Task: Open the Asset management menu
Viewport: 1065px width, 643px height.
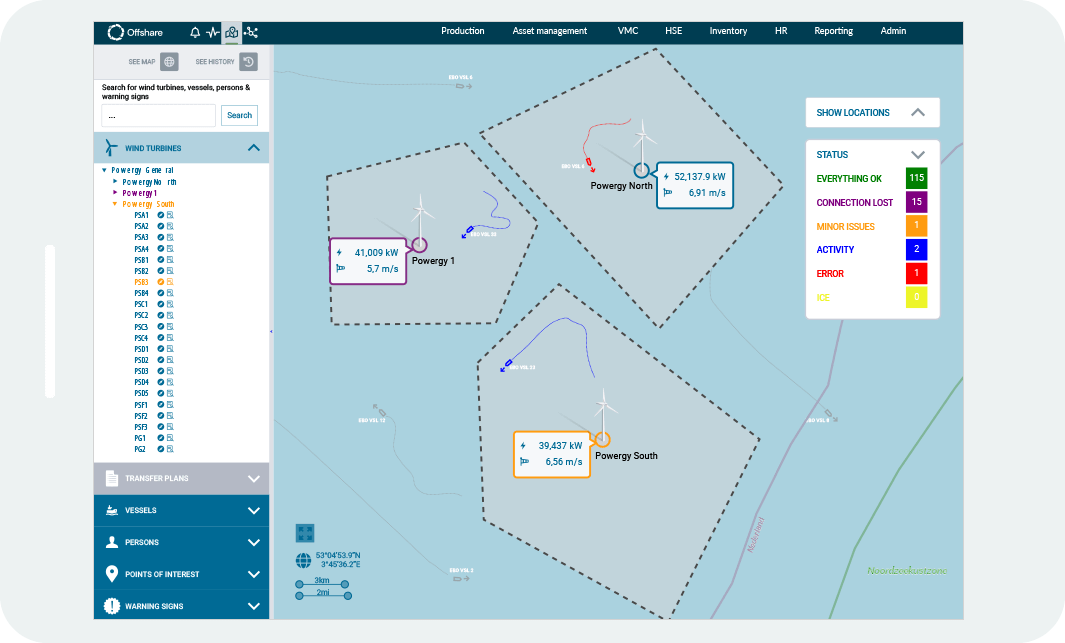Action: [549, 31]
